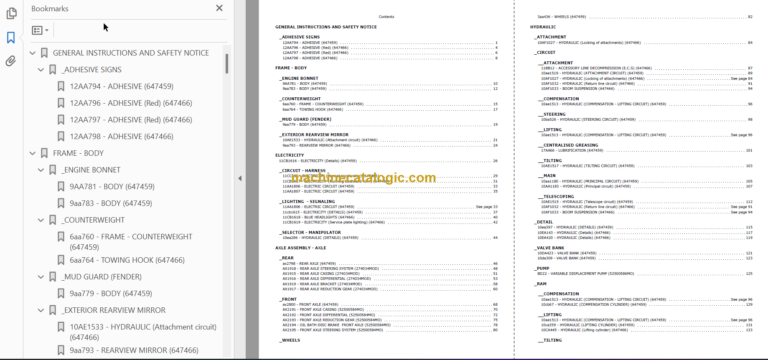Select the _ENGINE BONNET bookmark label

coord(91,170)
